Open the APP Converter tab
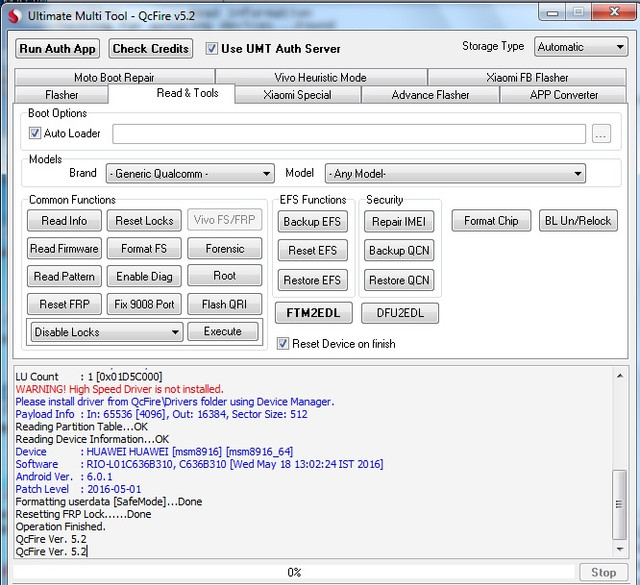The image size is (640, 585). pyautogui.click(x=564, y=95)
